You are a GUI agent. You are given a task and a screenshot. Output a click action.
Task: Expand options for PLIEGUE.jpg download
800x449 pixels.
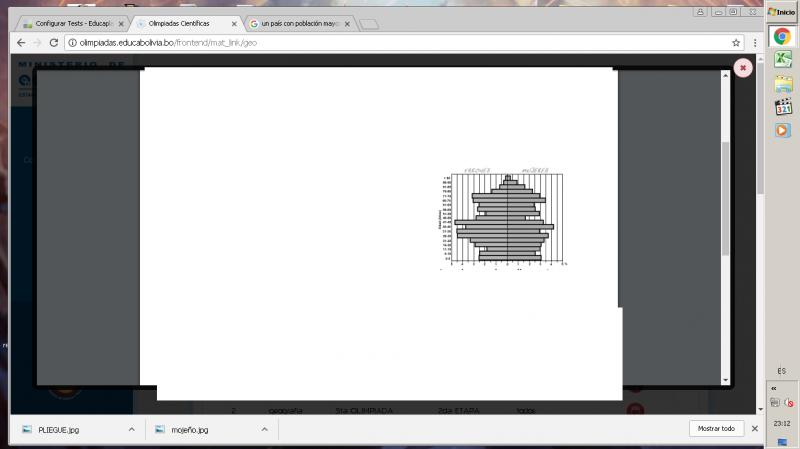[132, 429]
